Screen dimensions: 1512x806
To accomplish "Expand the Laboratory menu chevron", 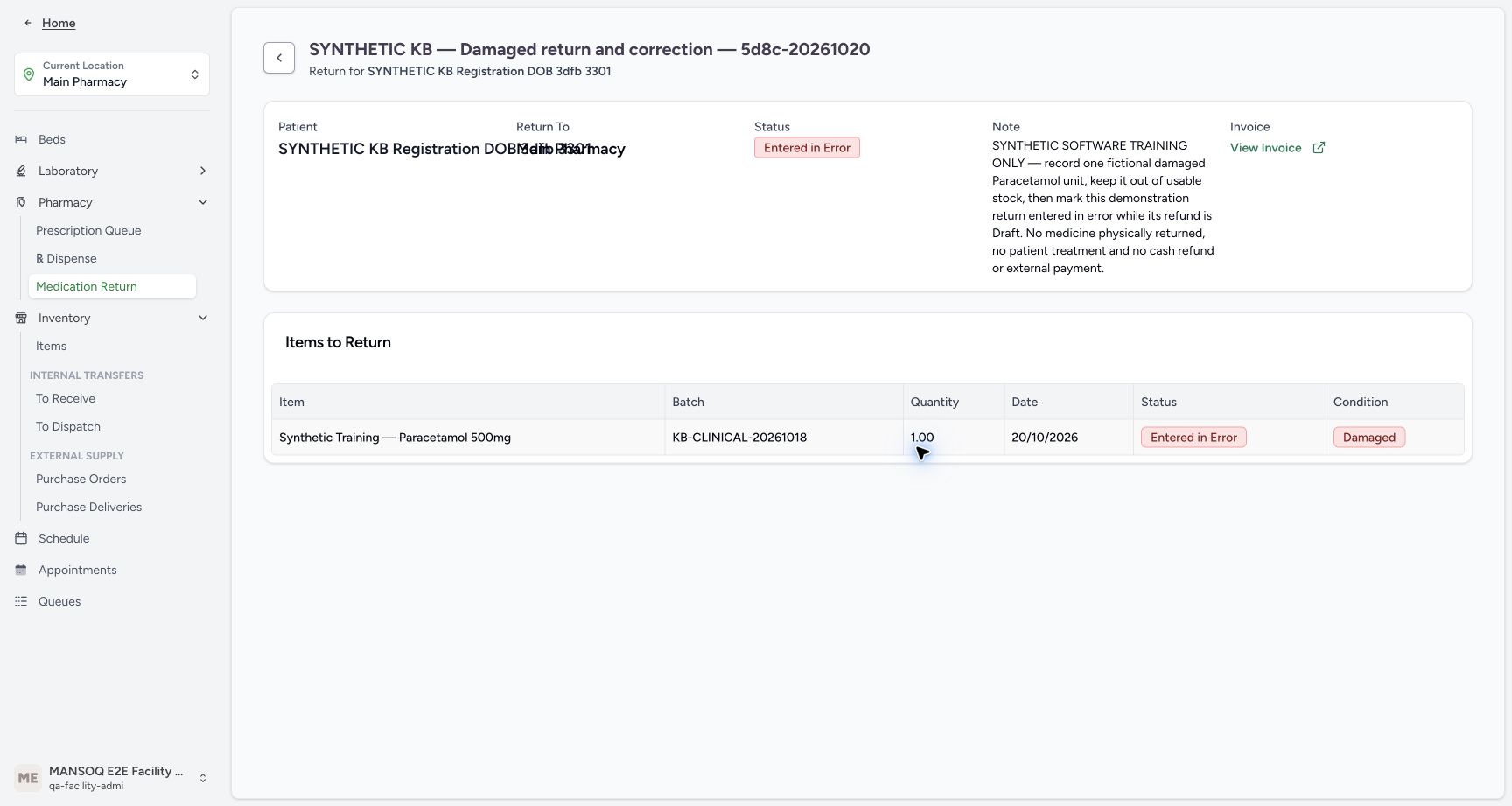I will [x=203, y=171].
